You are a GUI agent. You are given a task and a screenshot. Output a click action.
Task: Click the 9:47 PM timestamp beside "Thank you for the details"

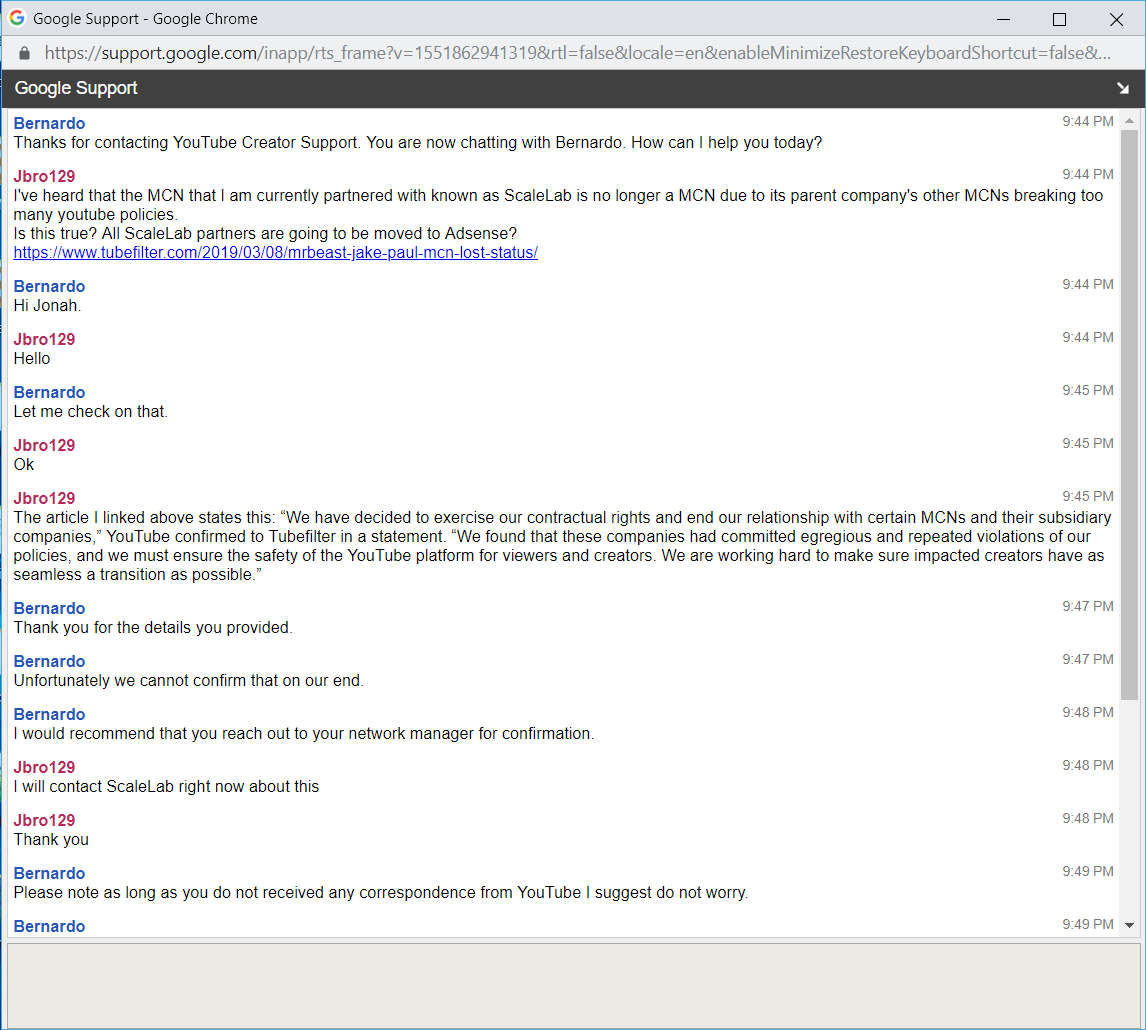(x=1088, y=607)
